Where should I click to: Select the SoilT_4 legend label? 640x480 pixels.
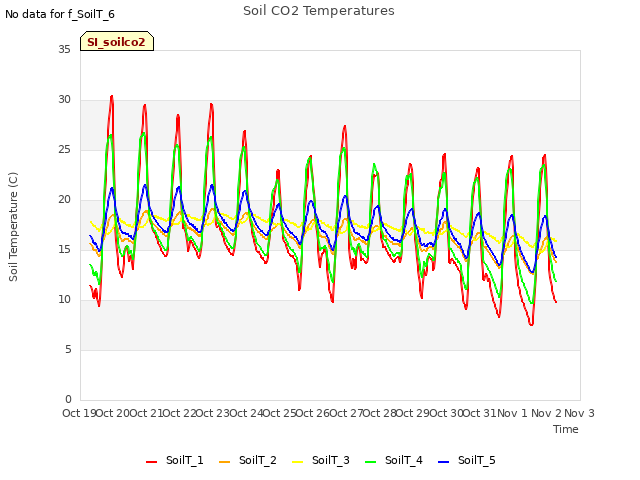click(x=404, y=460)
